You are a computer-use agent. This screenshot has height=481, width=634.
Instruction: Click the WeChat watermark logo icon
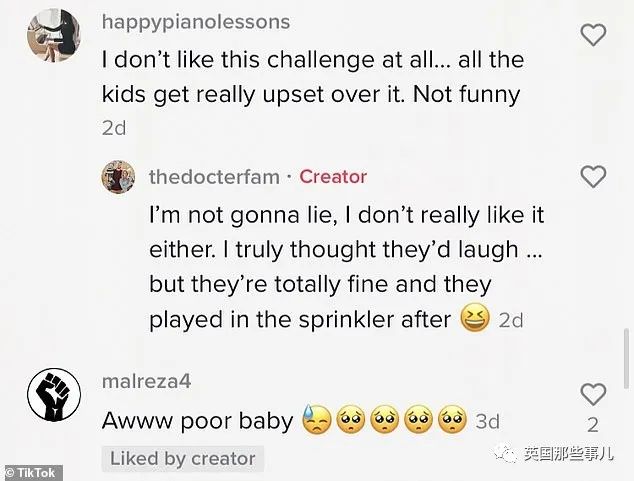coord(506,454)
